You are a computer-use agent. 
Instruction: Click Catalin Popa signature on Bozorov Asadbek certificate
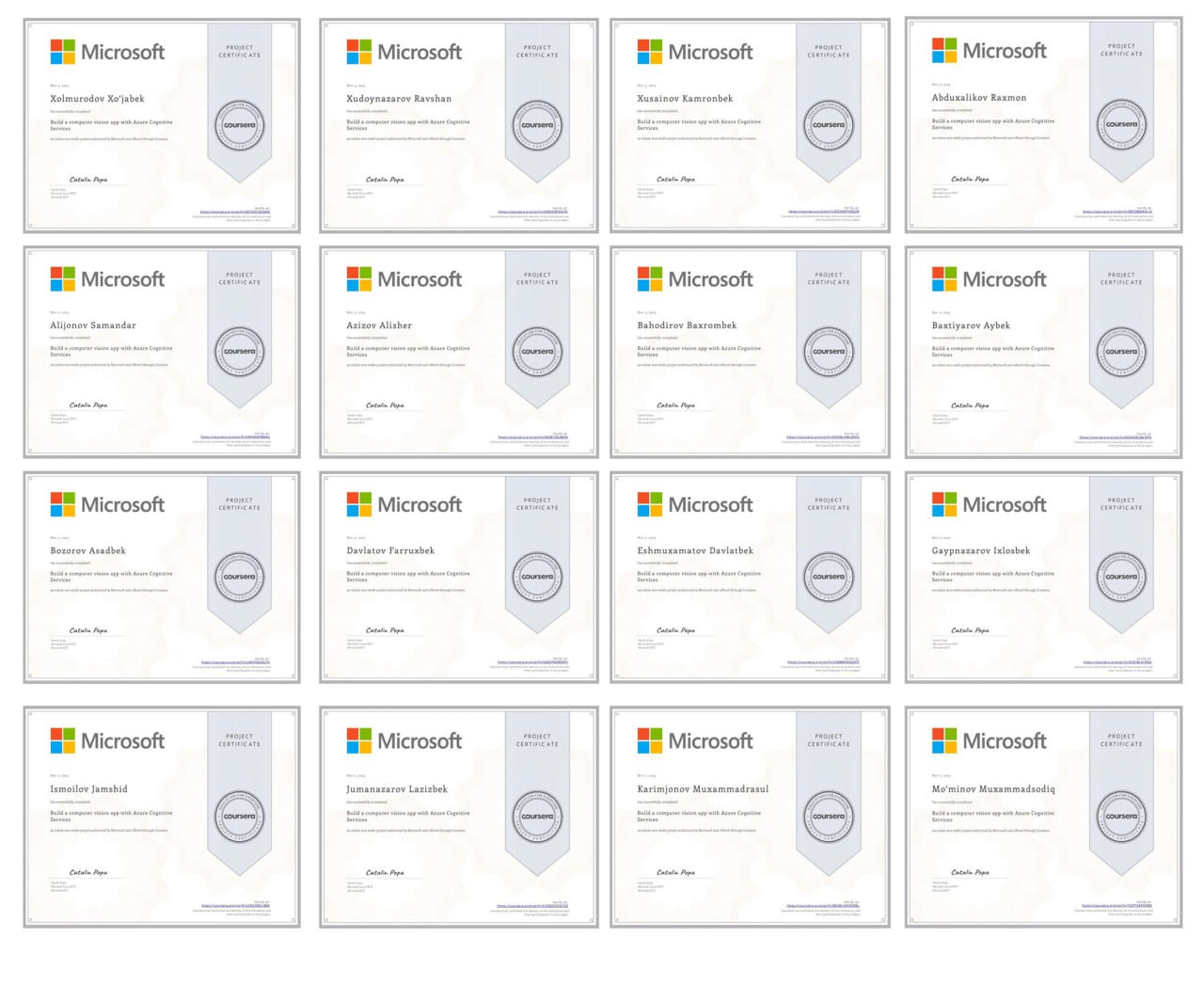pyautogui.click(x=88, y=630)
